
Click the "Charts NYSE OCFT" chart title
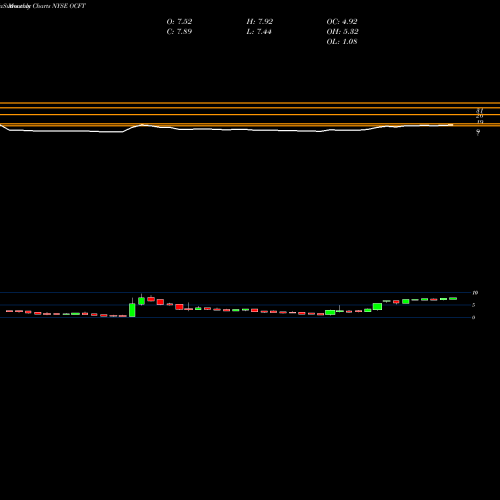tap(59, 6)
